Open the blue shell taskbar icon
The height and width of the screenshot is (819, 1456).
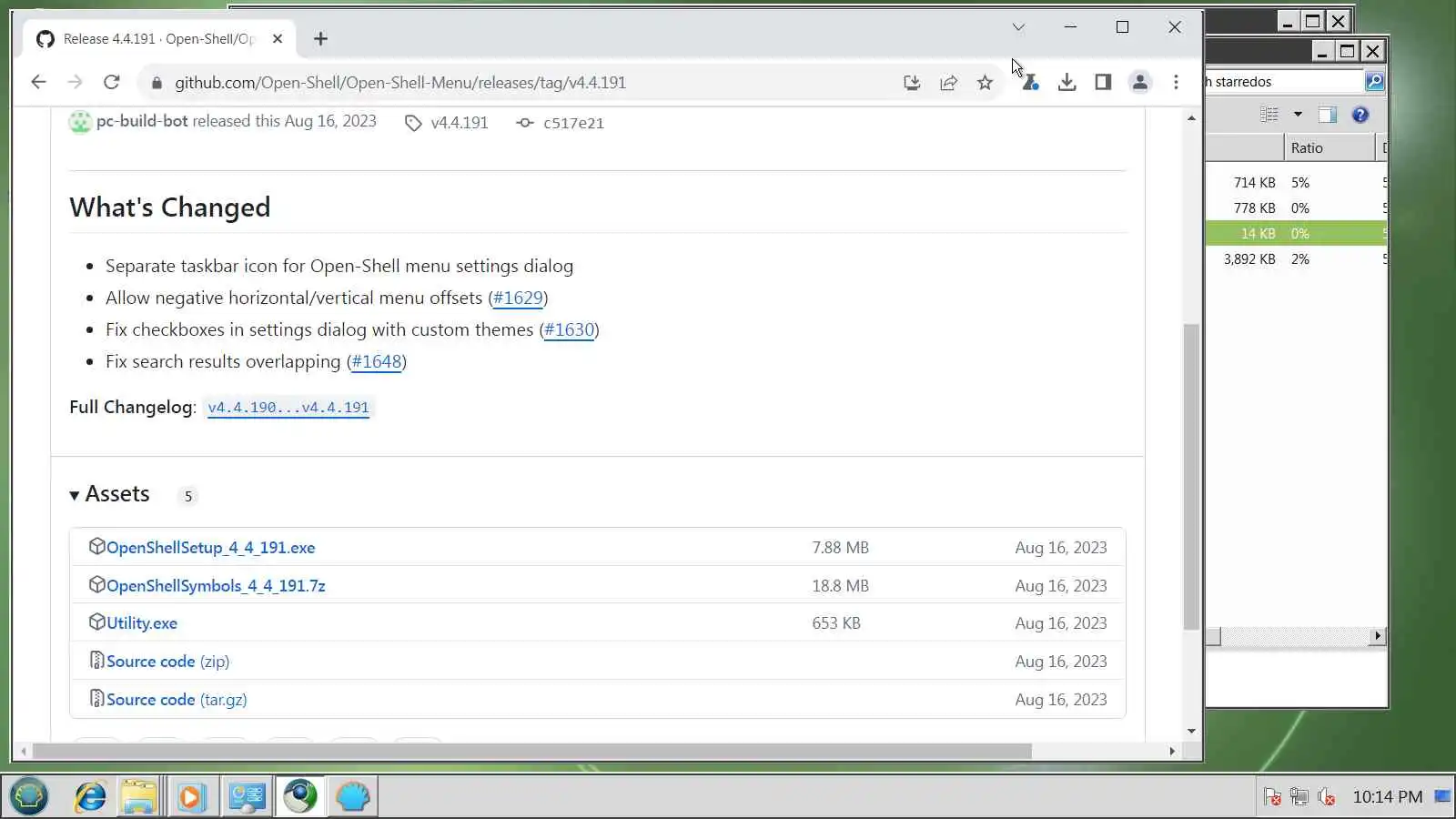click(x=353, y=797)
